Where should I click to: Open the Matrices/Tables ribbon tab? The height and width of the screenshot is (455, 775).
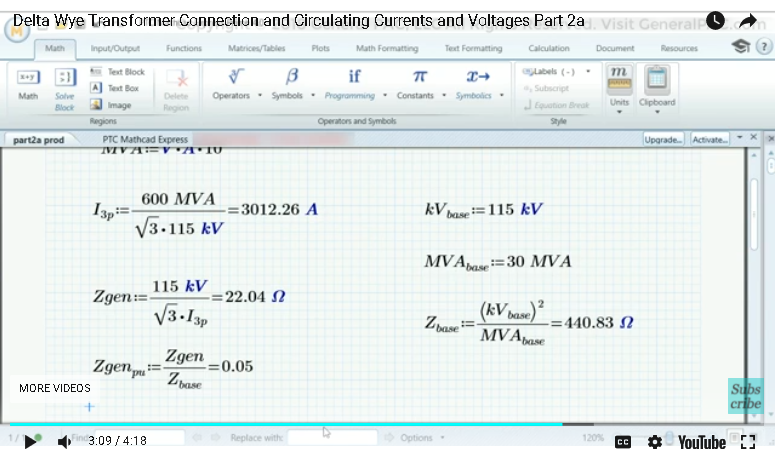coord(257,48)
